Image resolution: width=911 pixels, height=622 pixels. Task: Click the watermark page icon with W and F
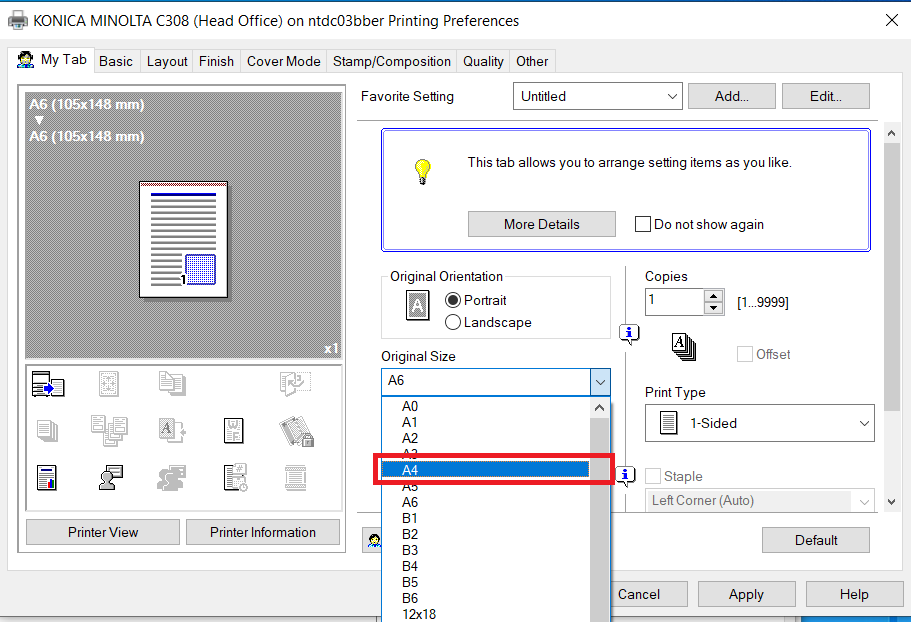click(234, 430)
